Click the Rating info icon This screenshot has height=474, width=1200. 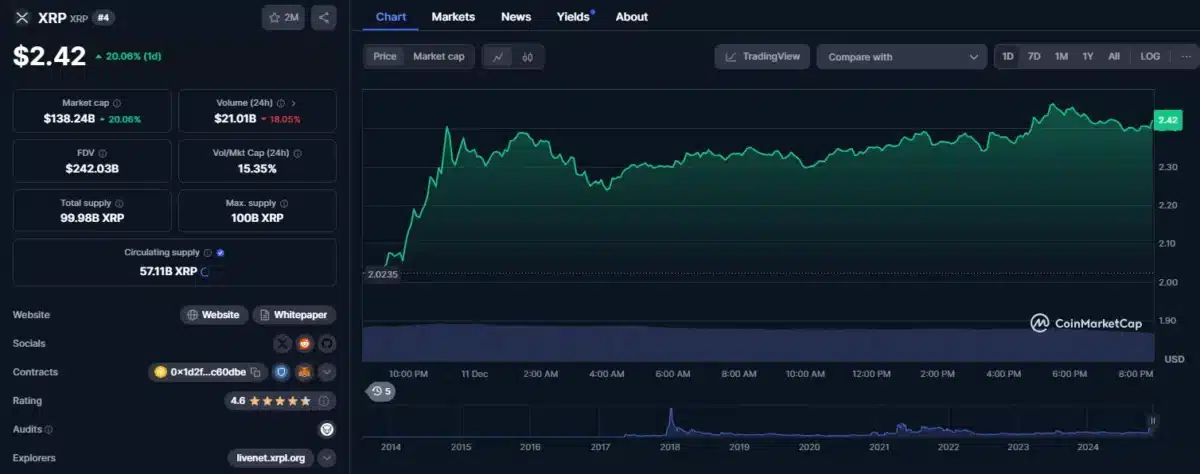coord(323,401)
